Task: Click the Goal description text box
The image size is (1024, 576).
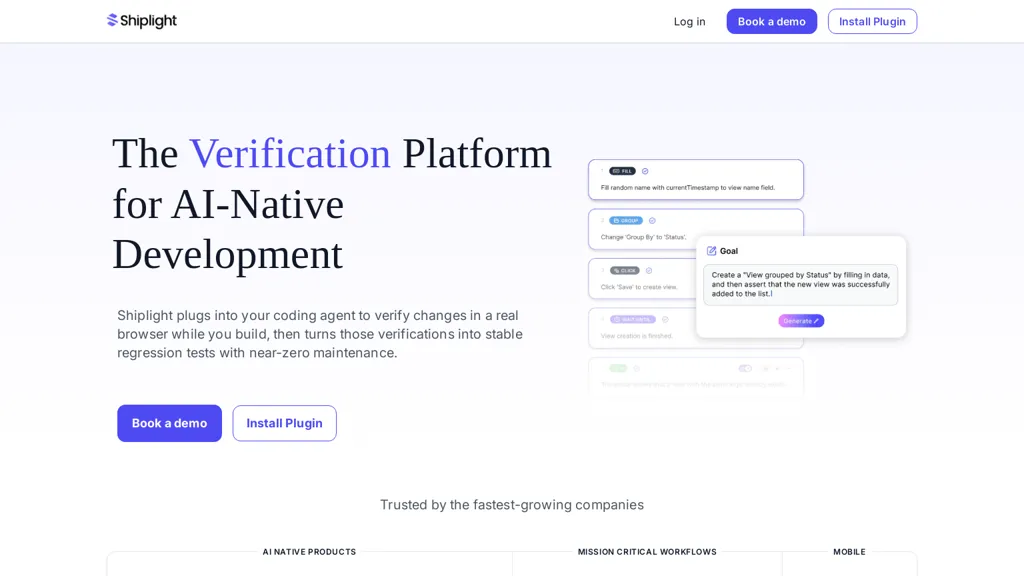Action: 800,285
